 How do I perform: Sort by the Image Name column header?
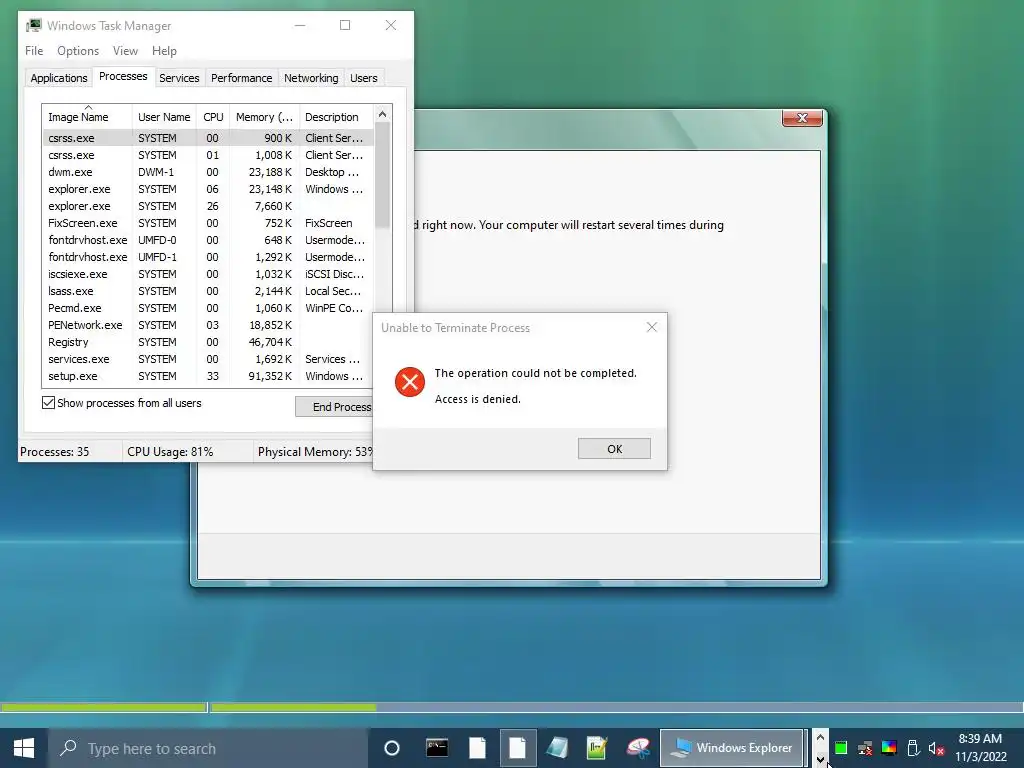tap(87, 117)
